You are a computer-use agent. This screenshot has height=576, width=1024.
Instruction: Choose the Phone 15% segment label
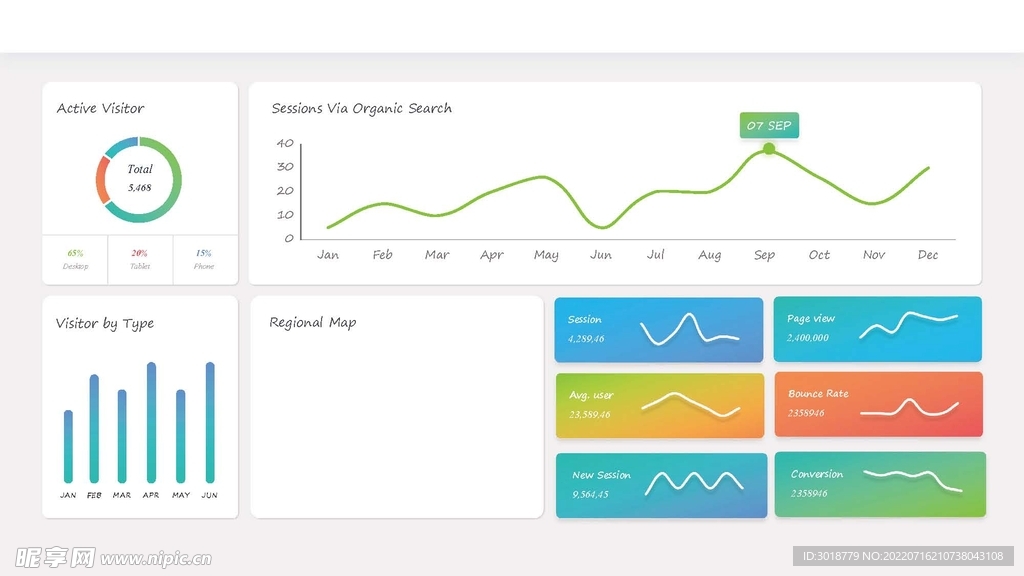point(203,259)
